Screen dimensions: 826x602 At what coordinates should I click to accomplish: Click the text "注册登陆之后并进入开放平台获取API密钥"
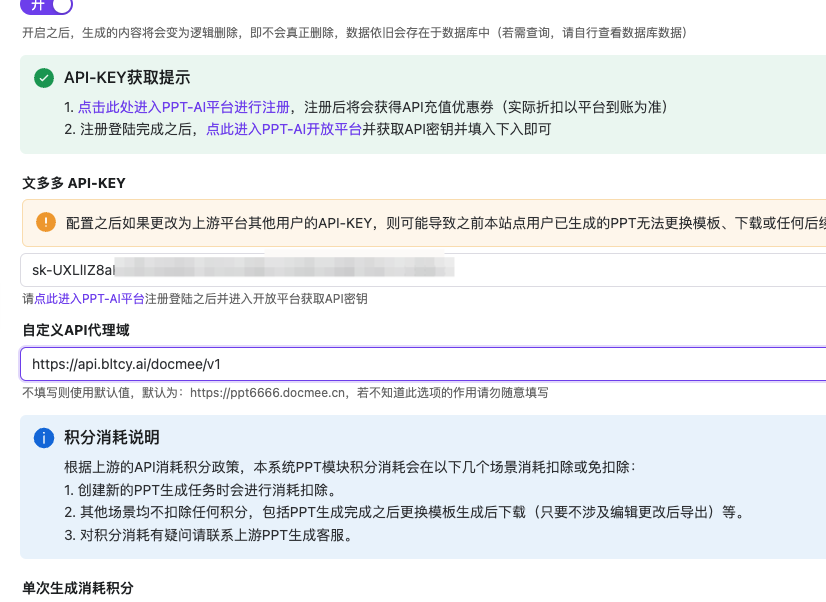256,299
